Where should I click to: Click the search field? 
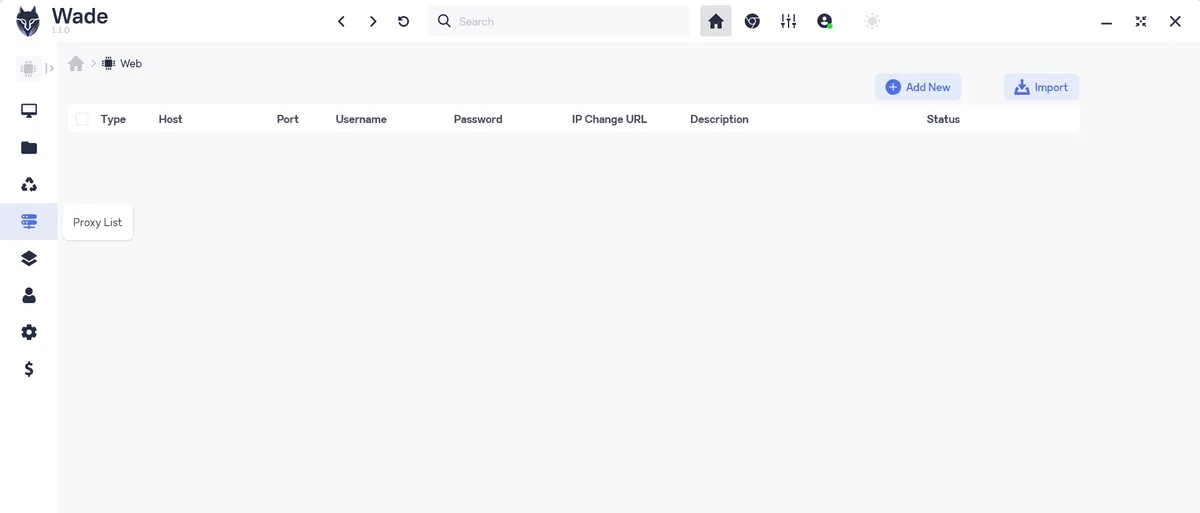tap(559, 21)
